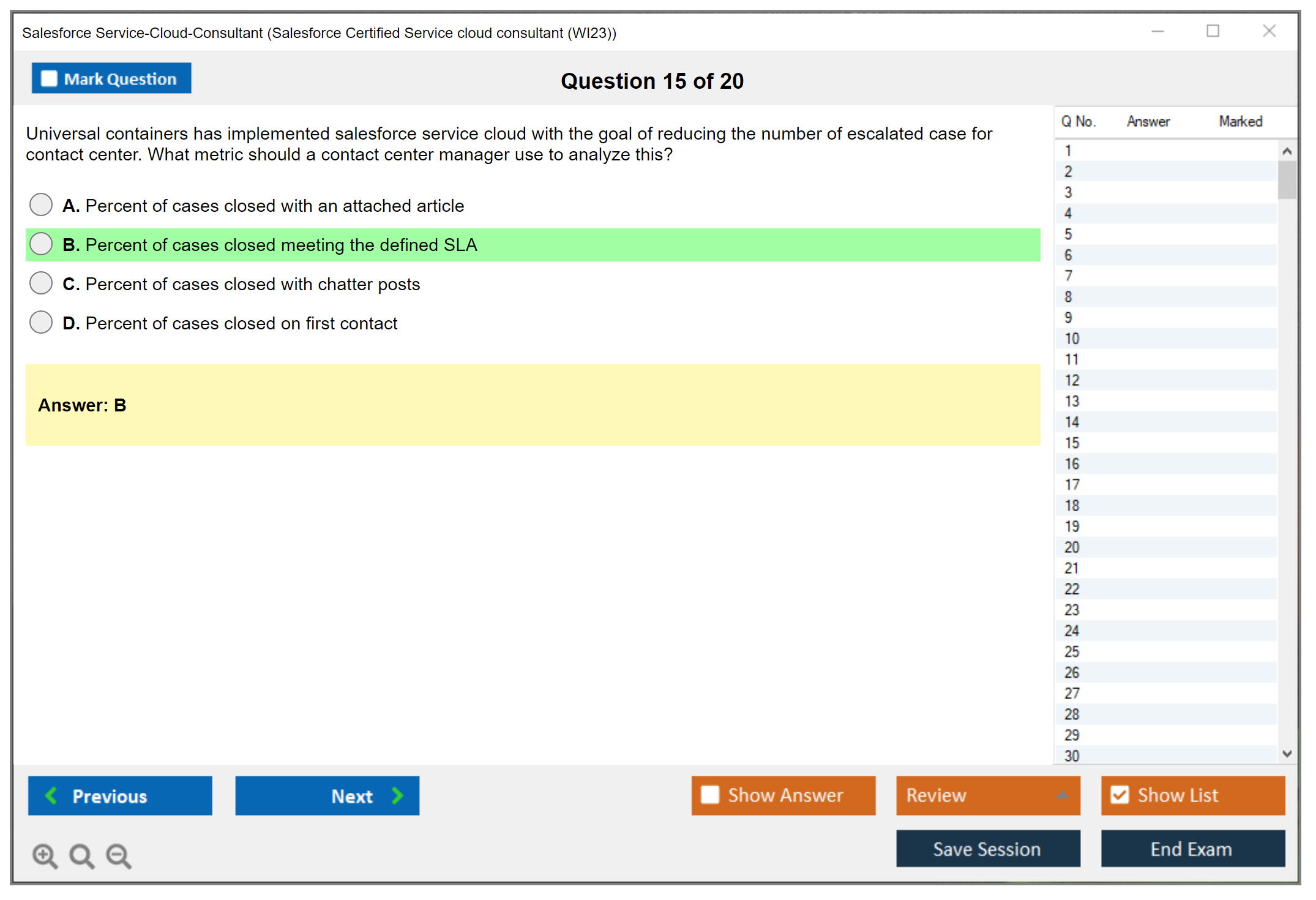Click the question list scrollbar thumb

[1287, 180]
